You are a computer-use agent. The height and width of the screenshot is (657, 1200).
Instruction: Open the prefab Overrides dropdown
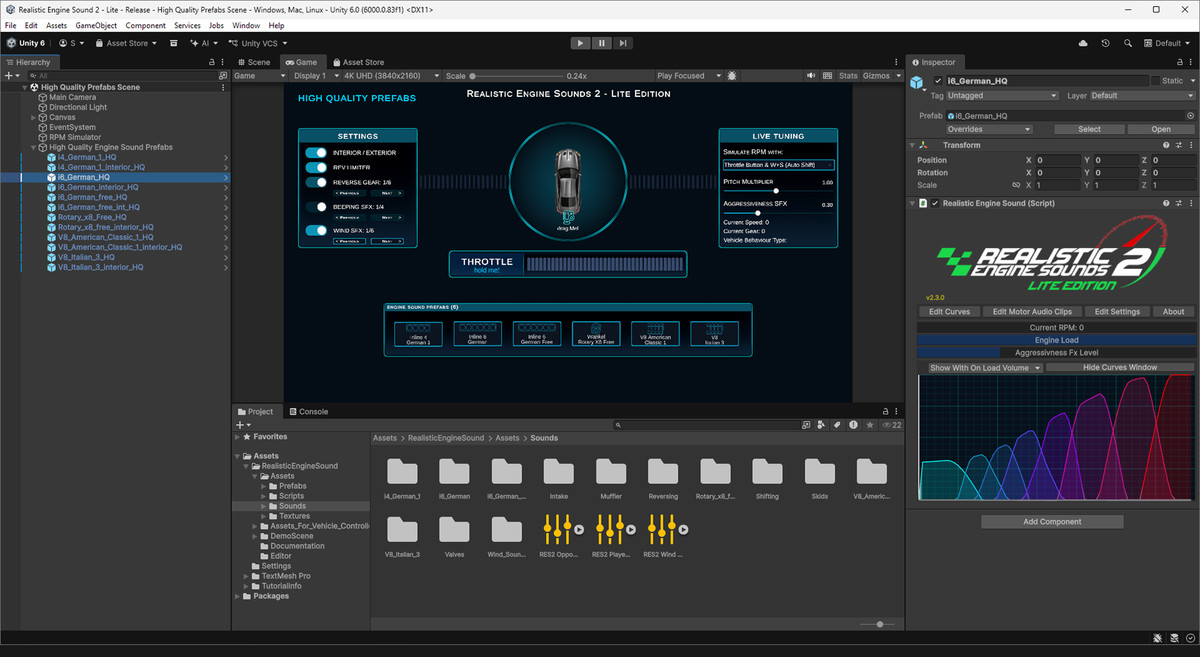989,129
